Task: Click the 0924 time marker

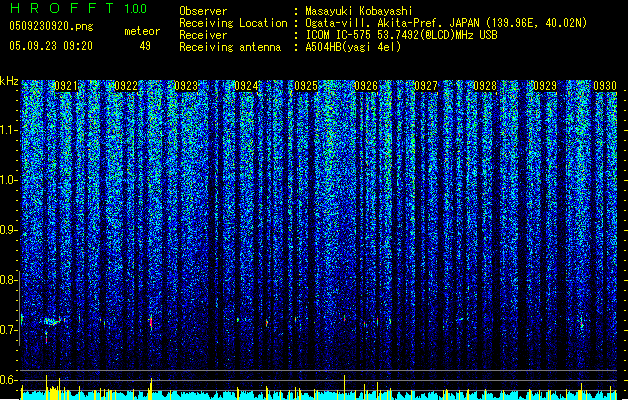Action: [x=246, y=86]
